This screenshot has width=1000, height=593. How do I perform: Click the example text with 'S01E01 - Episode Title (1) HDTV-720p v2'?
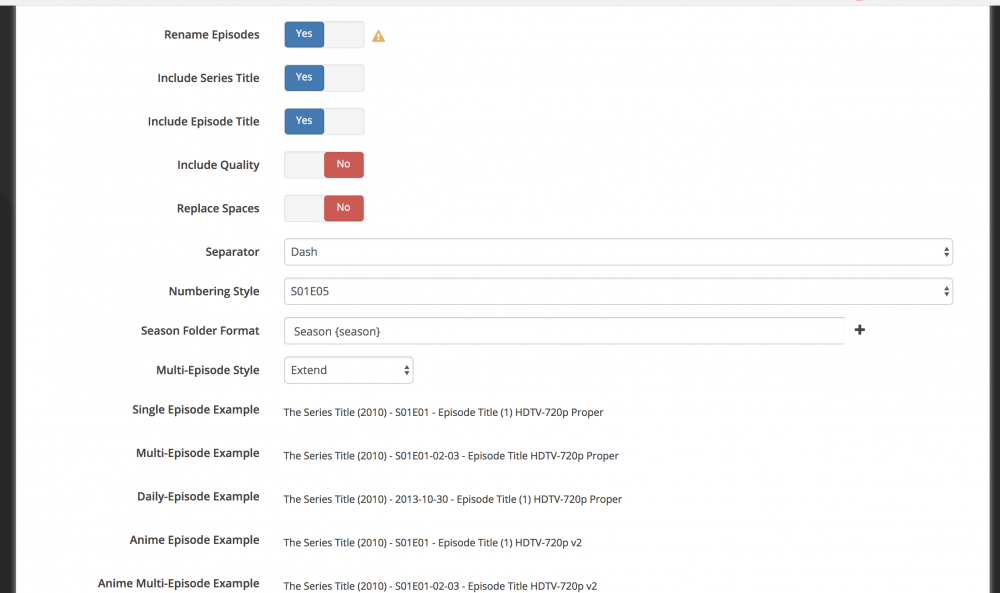coord(432,543)
